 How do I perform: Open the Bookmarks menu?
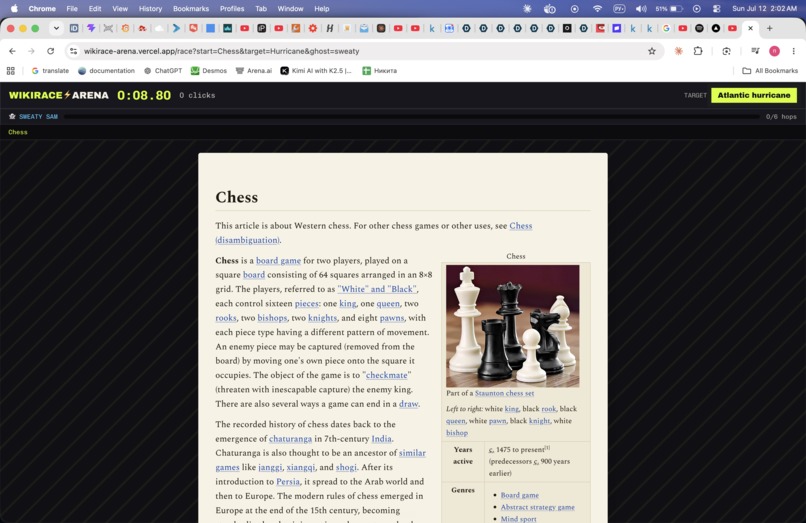coord(191,8)
